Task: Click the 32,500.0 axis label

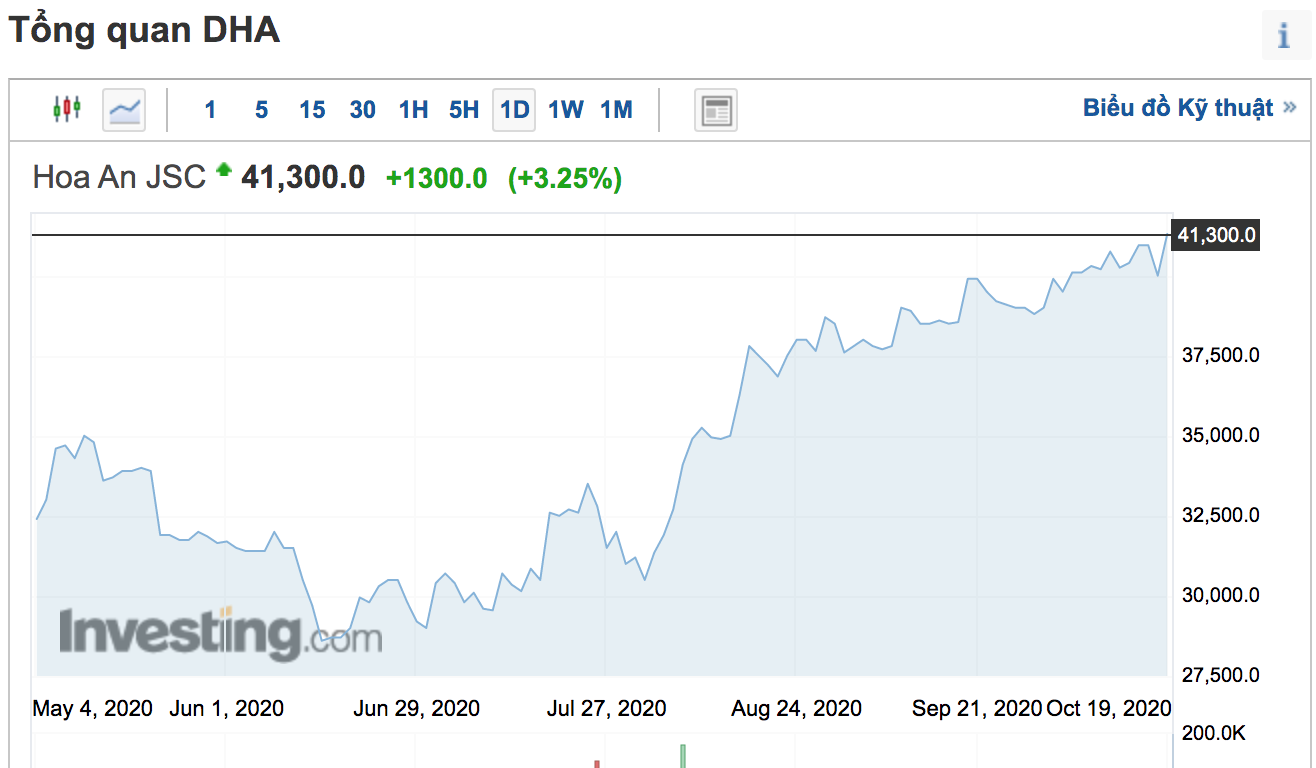Action: coord(1220,515)
